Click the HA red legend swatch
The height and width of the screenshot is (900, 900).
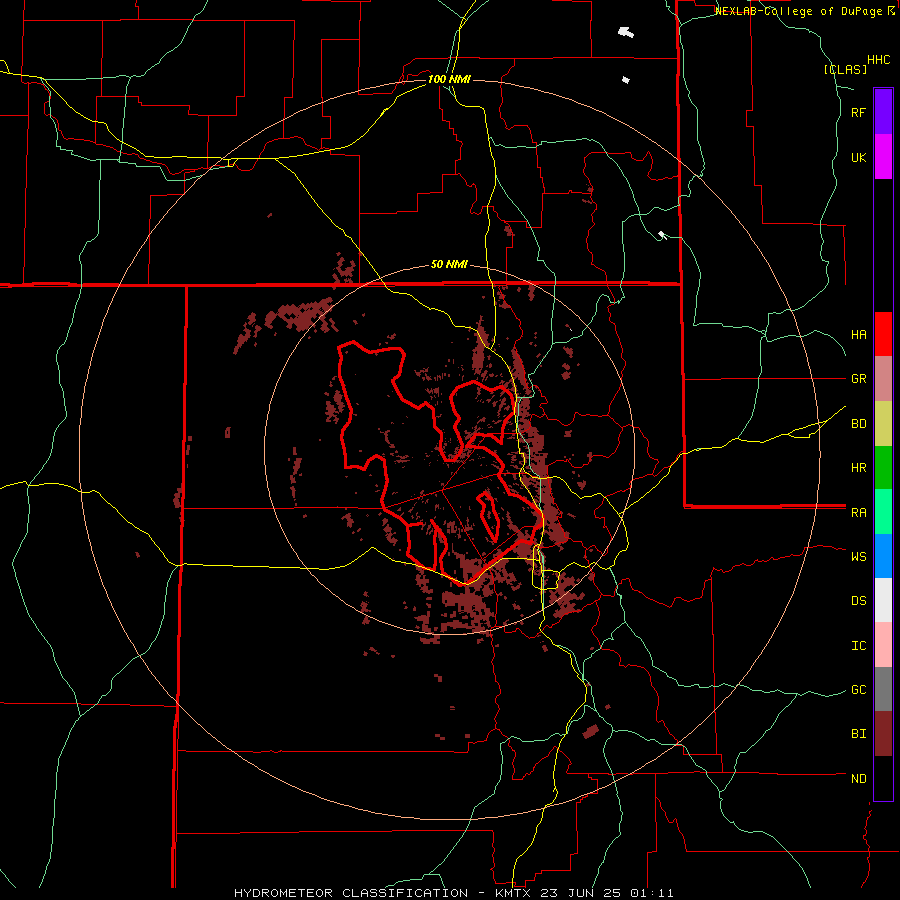[883, 334]
